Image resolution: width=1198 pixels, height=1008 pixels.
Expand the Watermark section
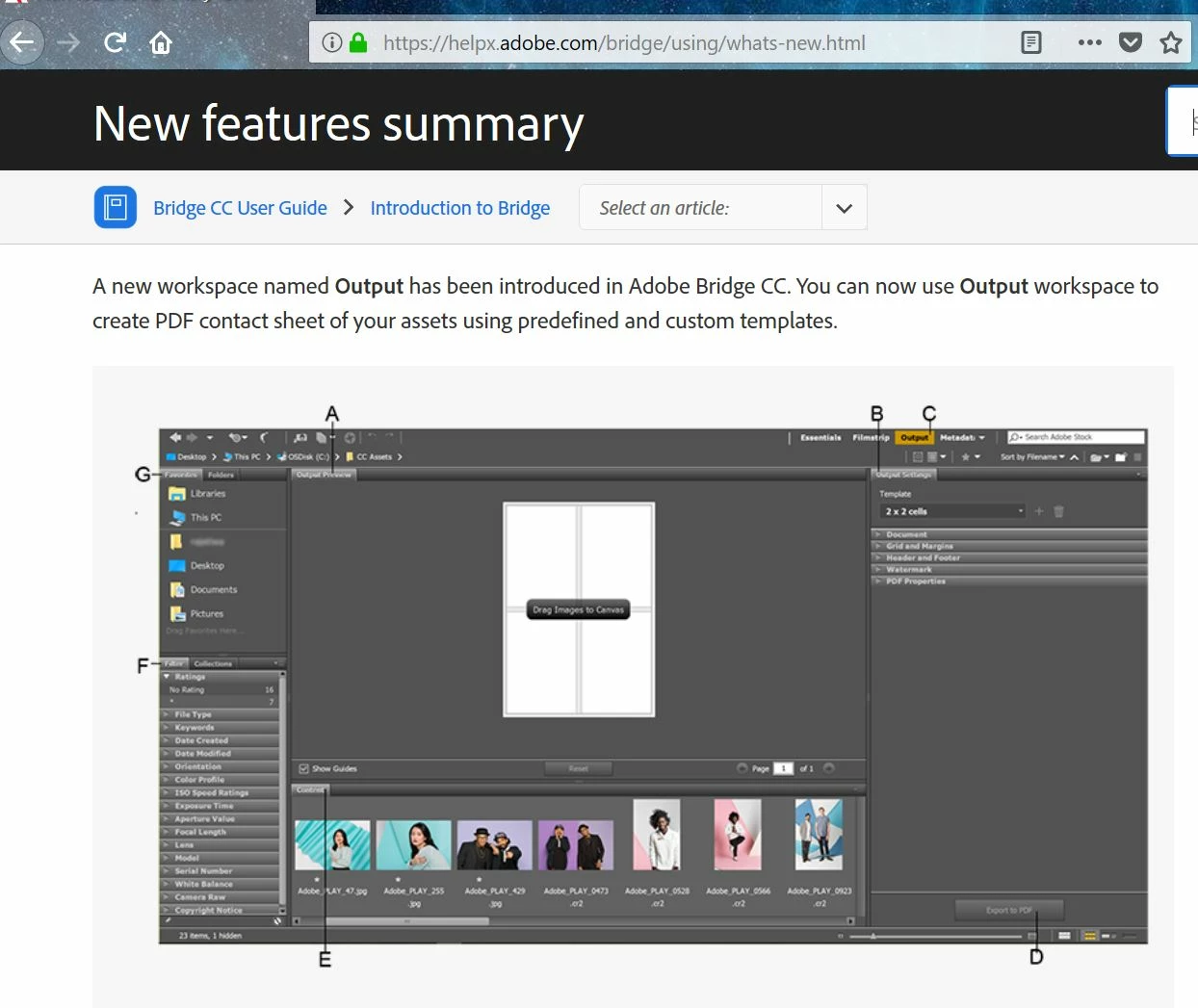(1008, 569)
